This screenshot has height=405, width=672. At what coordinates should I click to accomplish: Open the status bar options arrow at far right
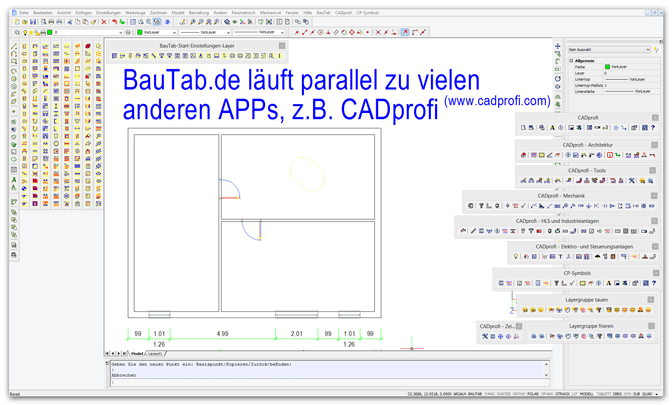[657, 394]
